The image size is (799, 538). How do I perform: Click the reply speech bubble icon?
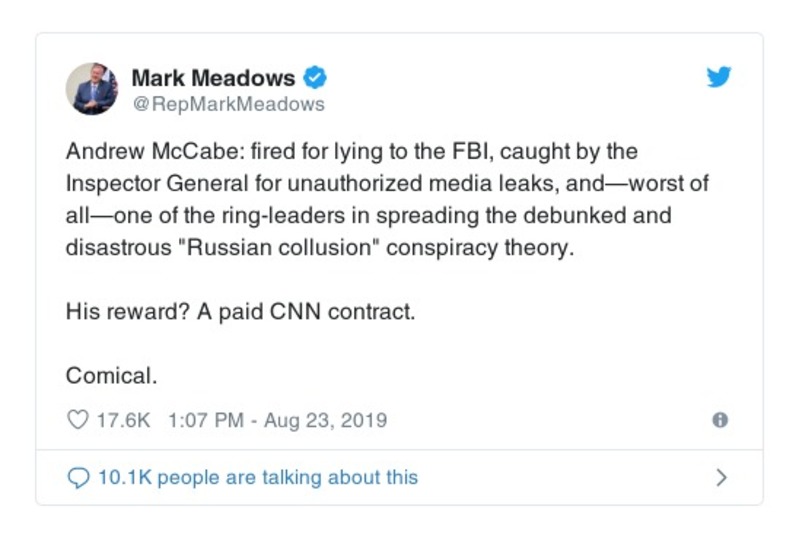tap(78, 478)
